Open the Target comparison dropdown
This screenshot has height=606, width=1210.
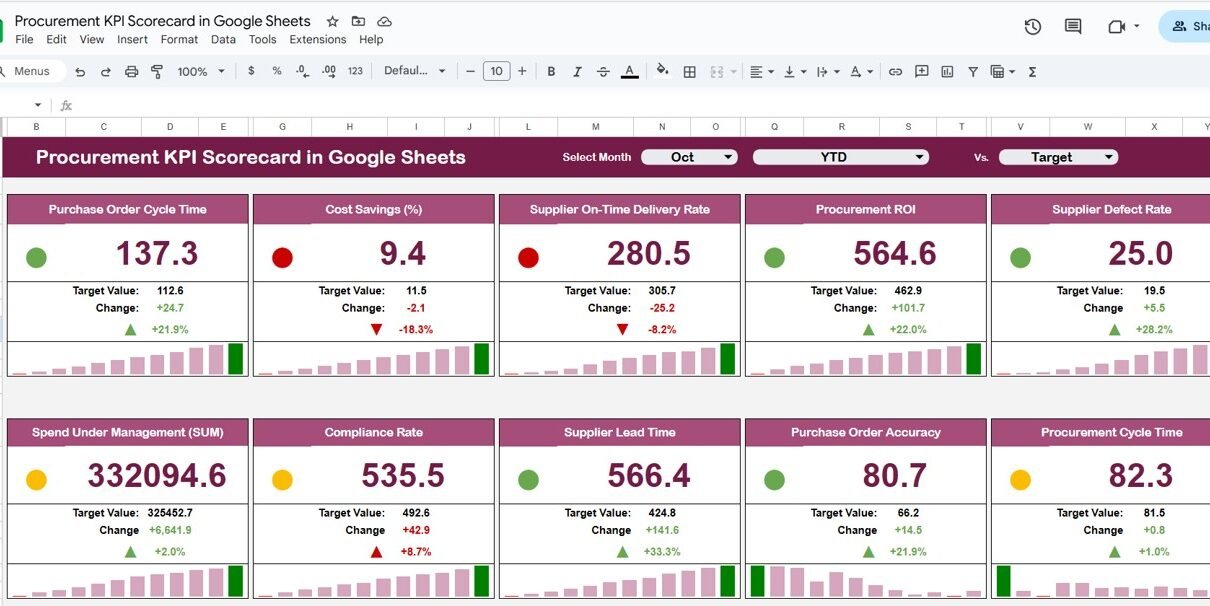[1058, 157]
